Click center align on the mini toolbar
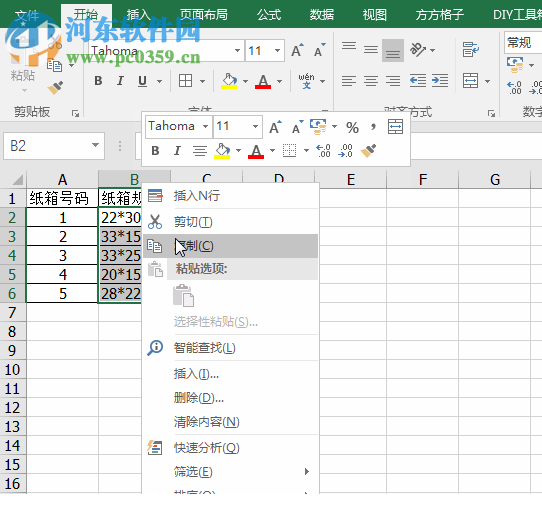The width and height of the screenshot is (542, 507). pos(200,151)
